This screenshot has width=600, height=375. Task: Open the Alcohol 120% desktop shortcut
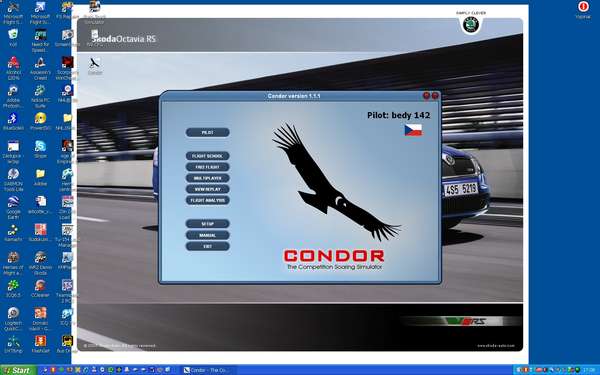pos(13,68)
